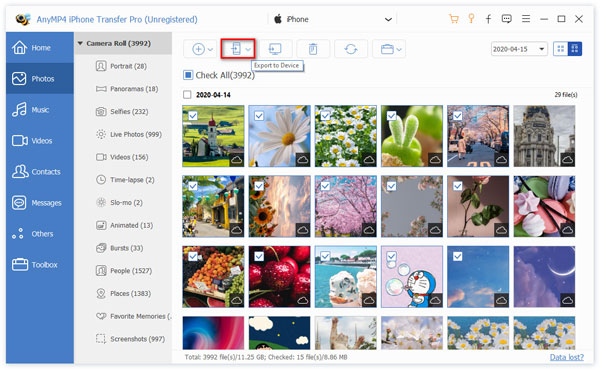Open the feedback chat icon
The width and height of the screenshot is (600, 370).
pyautogui.click(x=507, y=19)
